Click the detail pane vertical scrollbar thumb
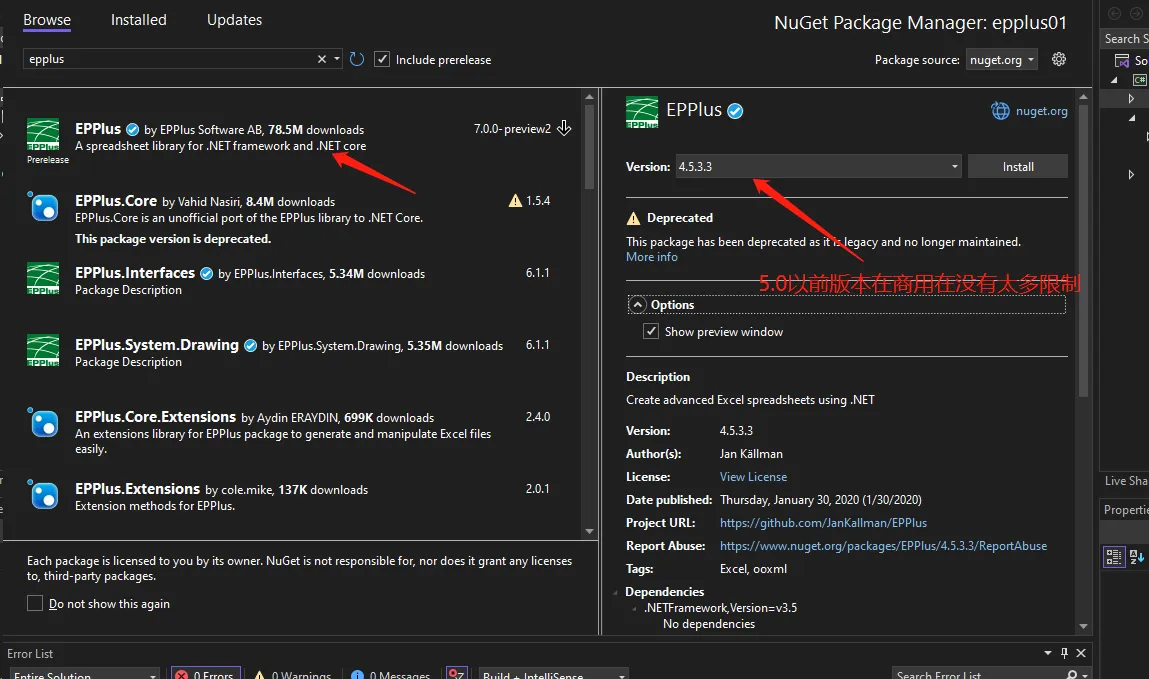This screenshot has height=679, width=1149. pyautogui.click(x=1083, y=251)
